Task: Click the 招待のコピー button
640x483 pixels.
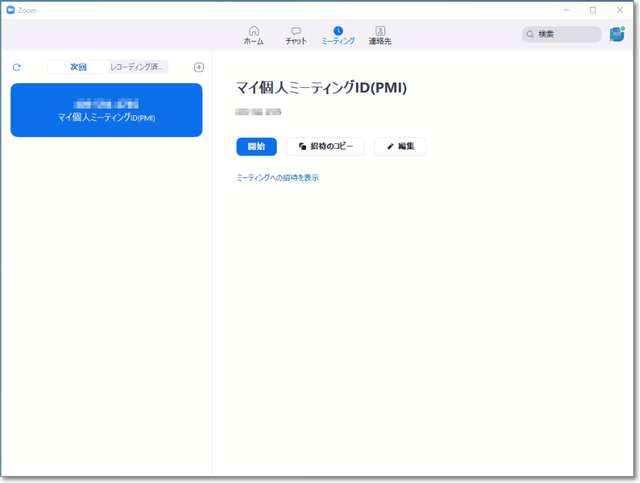Action: (325, 146)
